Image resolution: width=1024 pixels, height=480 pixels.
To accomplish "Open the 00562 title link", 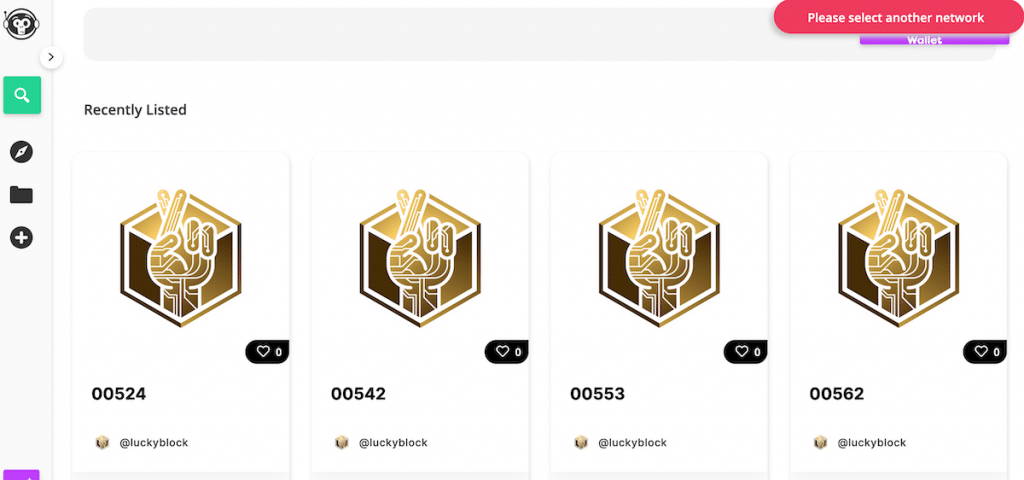I will click(x=837, y=394).
